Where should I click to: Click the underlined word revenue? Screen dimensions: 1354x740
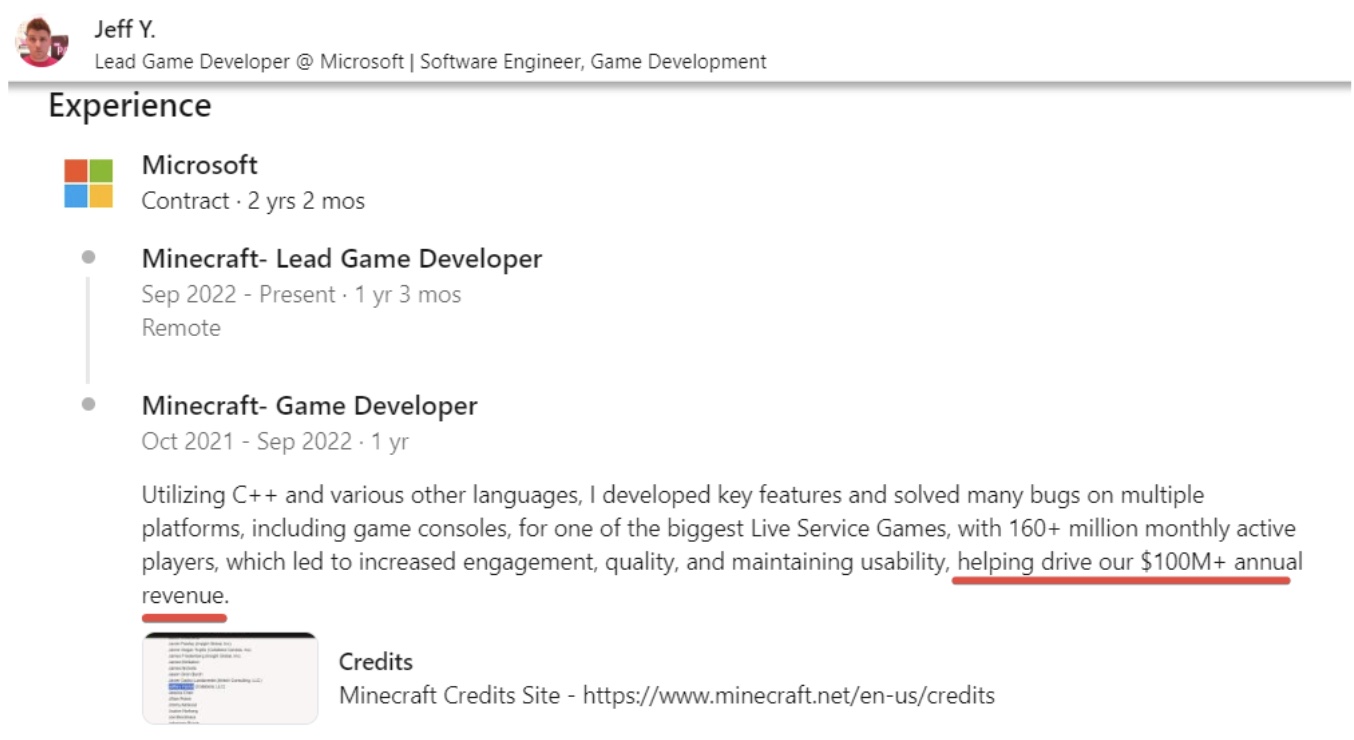tap(185, 596)
